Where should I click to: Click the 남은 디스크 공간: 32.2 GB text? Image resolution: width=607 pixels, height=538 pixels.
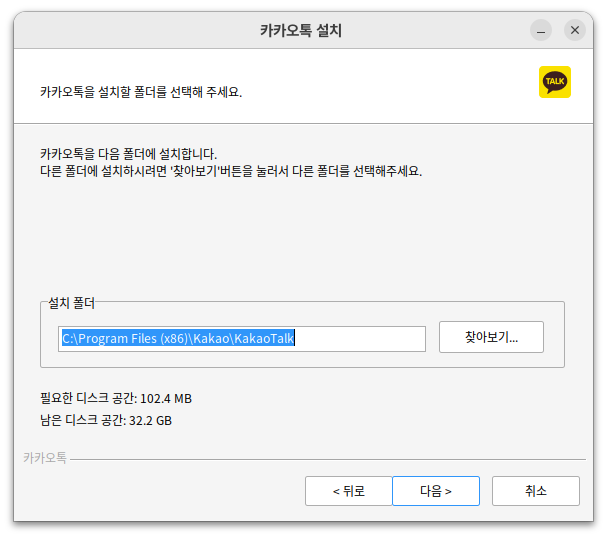(x=106, y=420)
